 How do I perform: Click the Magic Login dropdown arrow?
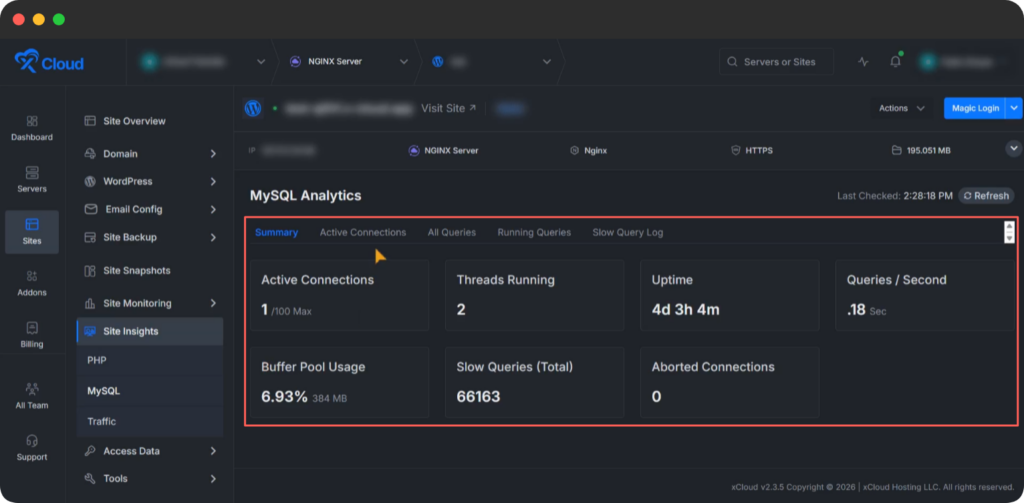(x=1014, y=108)
